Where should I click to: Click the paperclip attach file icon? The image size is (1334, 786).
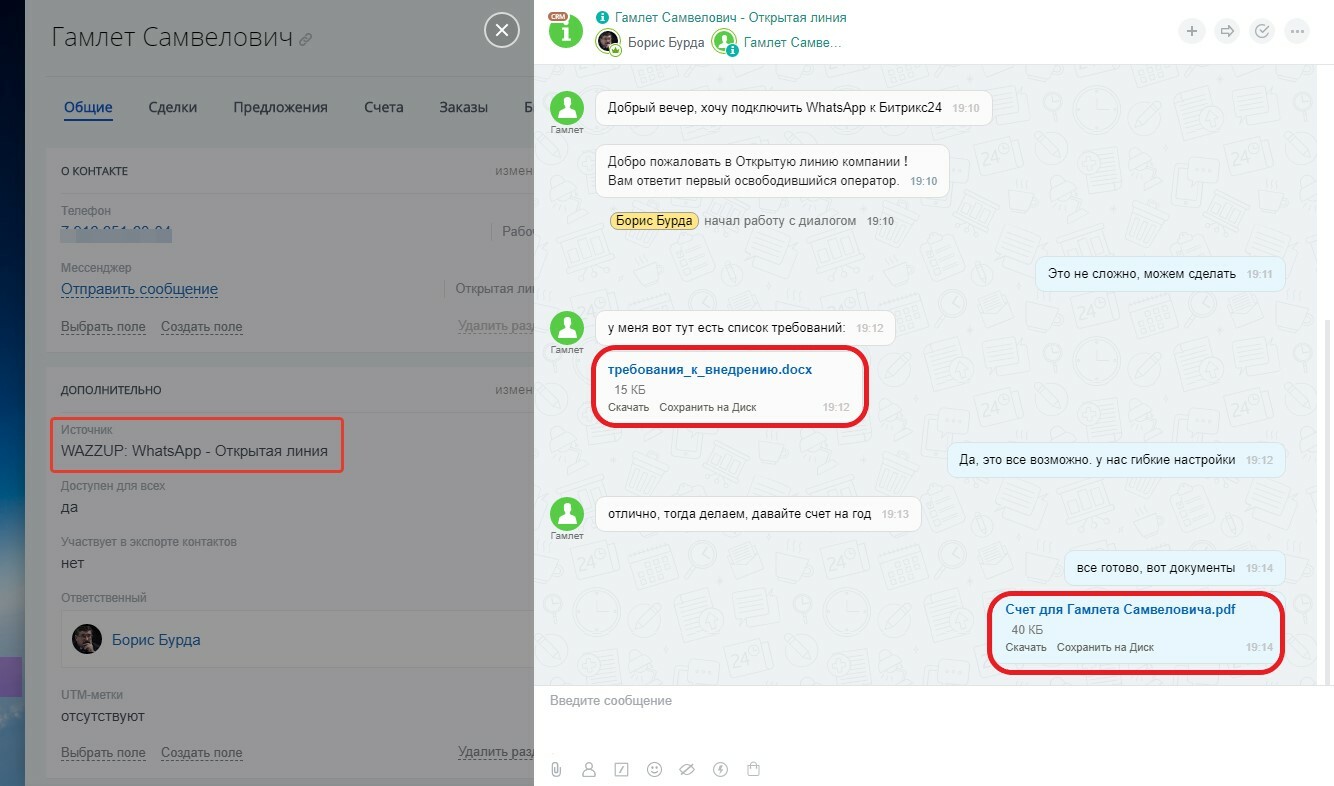pos(556,769)
